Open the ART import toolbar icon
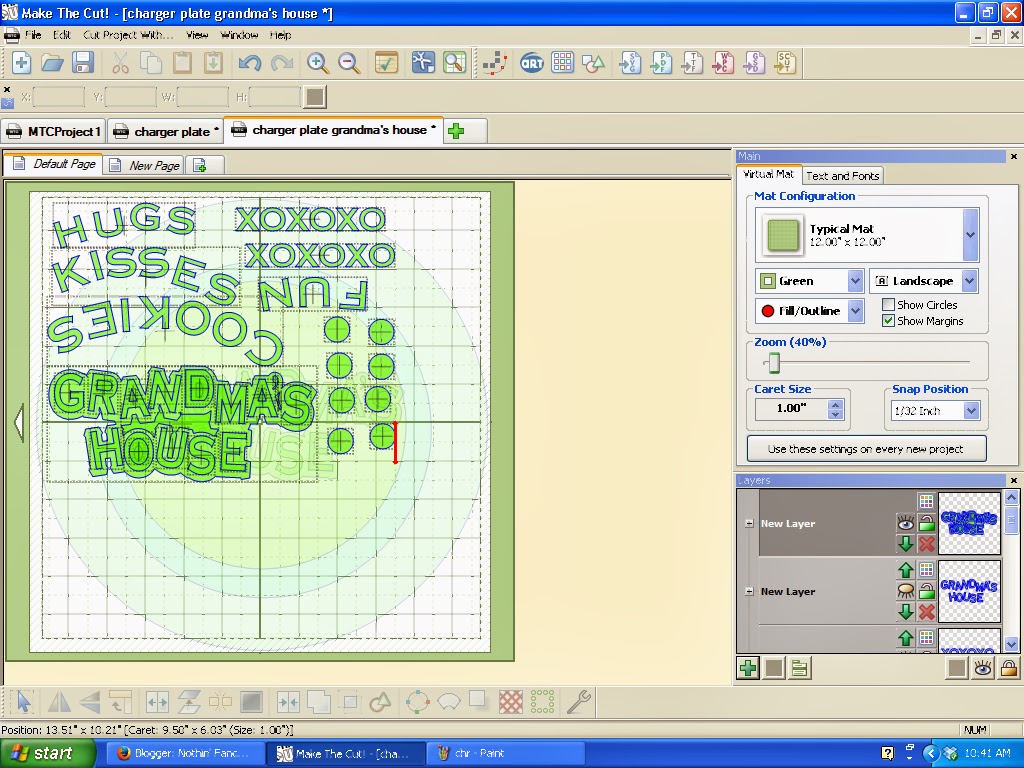 coord(532,63)
